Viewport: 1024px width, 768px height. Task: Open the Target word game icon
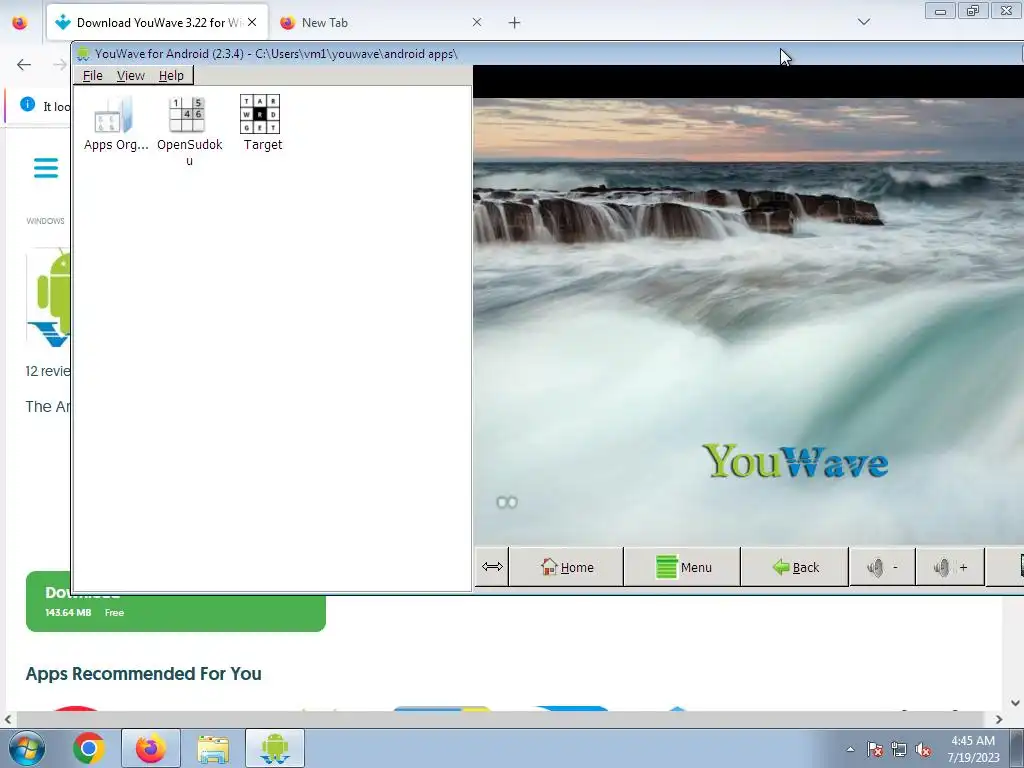click(262, 123)
